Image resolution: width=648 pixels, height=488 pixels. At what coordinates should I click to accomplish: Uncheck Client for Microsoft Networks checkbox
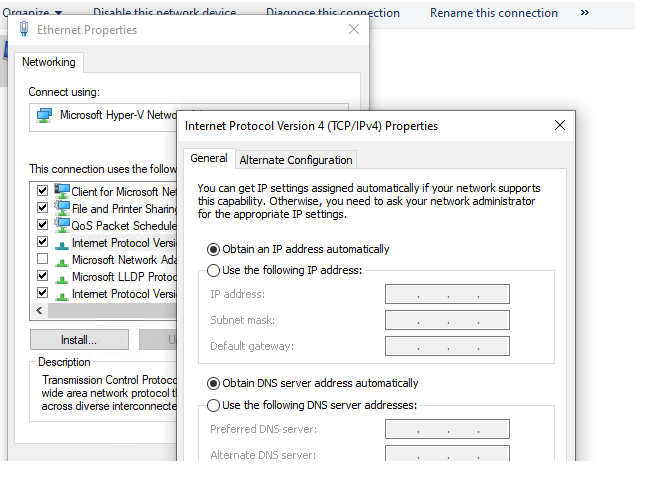click(x=42, y=190)
